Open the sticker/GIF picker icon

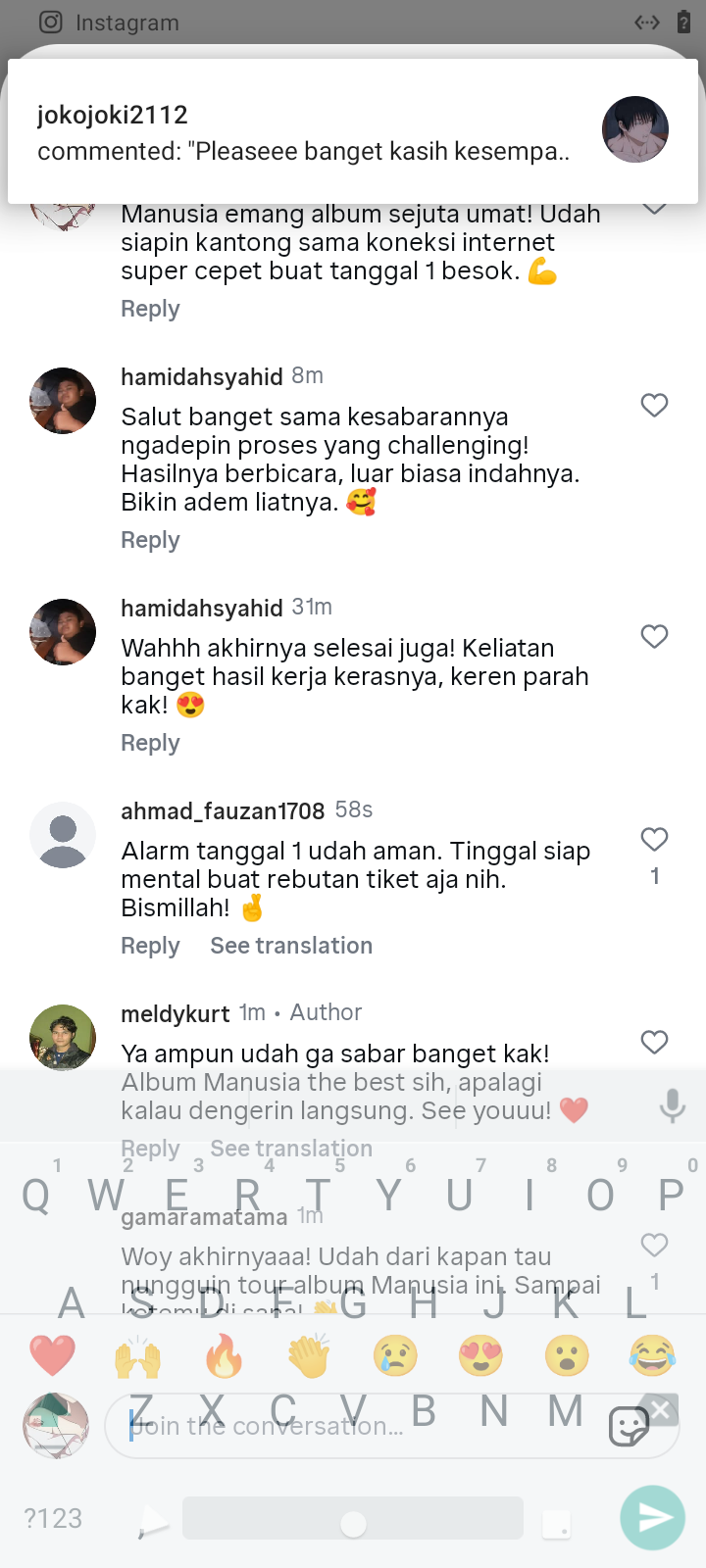(629, 1426)
